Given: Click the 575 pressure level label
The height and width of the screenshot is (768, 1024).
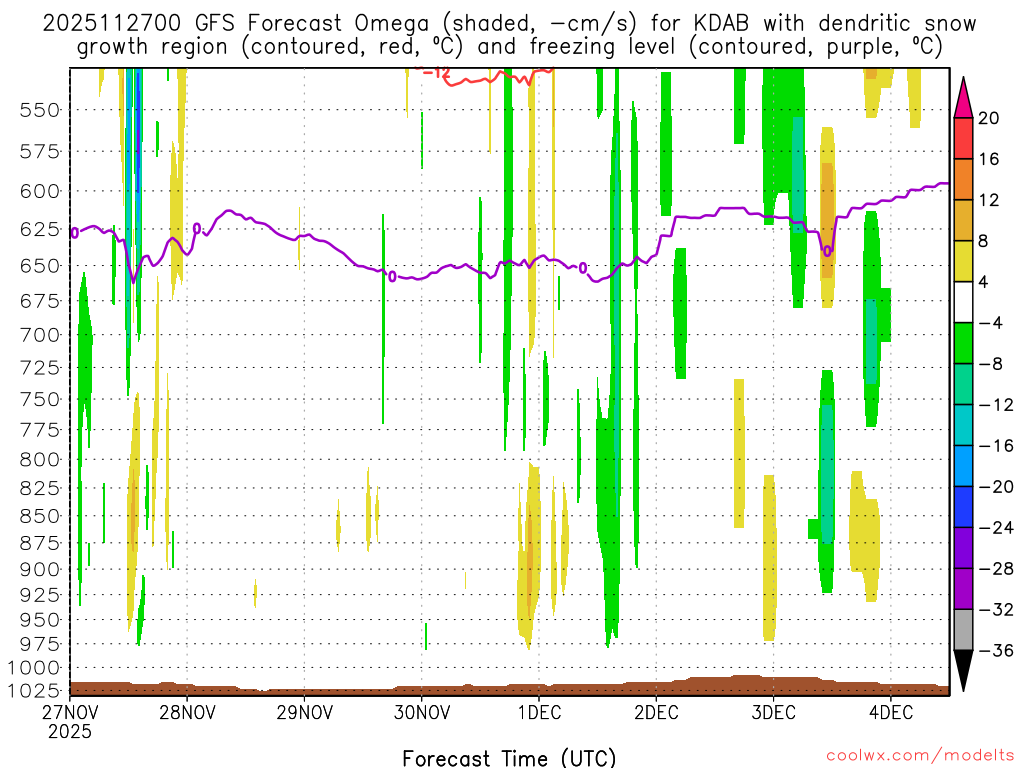Looking at the screenshot, I should [39, 152].
